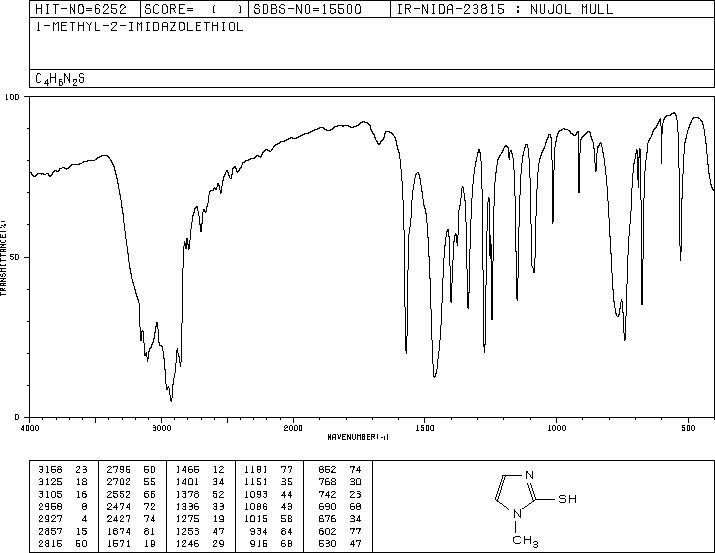Select peak table entry 934
This screenshot has width=715, height=553.
click(x=271, y=532)
